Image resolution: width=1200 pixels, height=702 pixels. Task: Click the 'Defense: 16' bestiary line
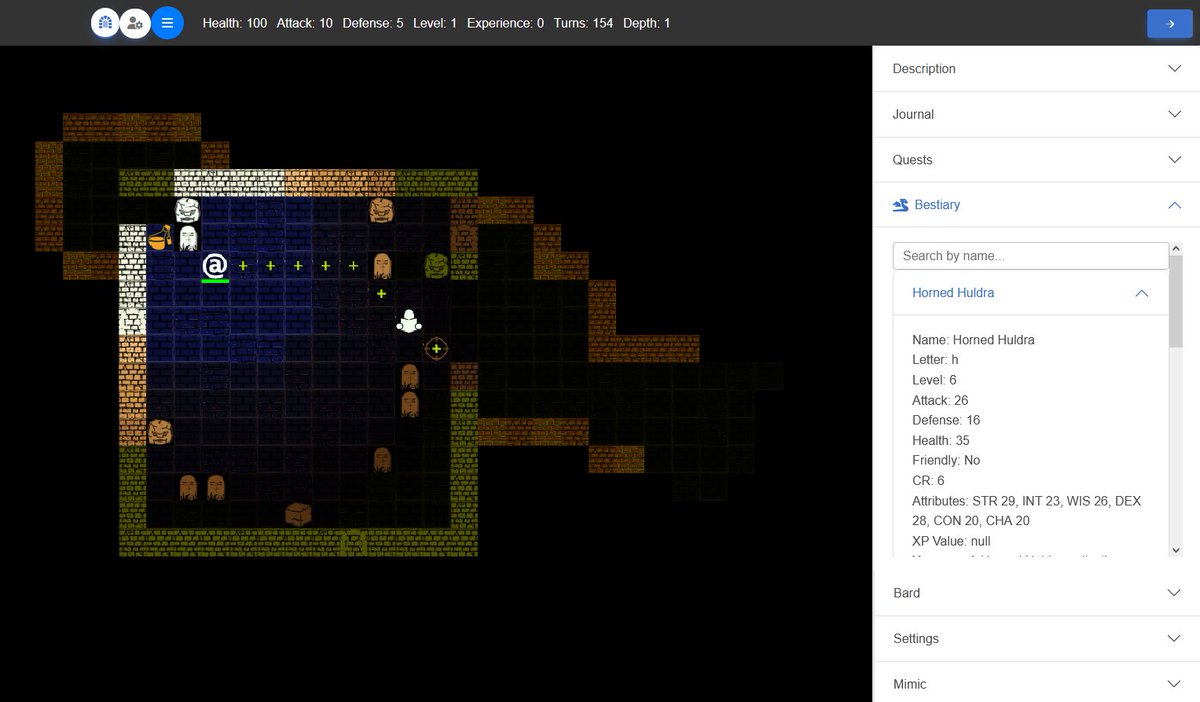coord(946,420)
